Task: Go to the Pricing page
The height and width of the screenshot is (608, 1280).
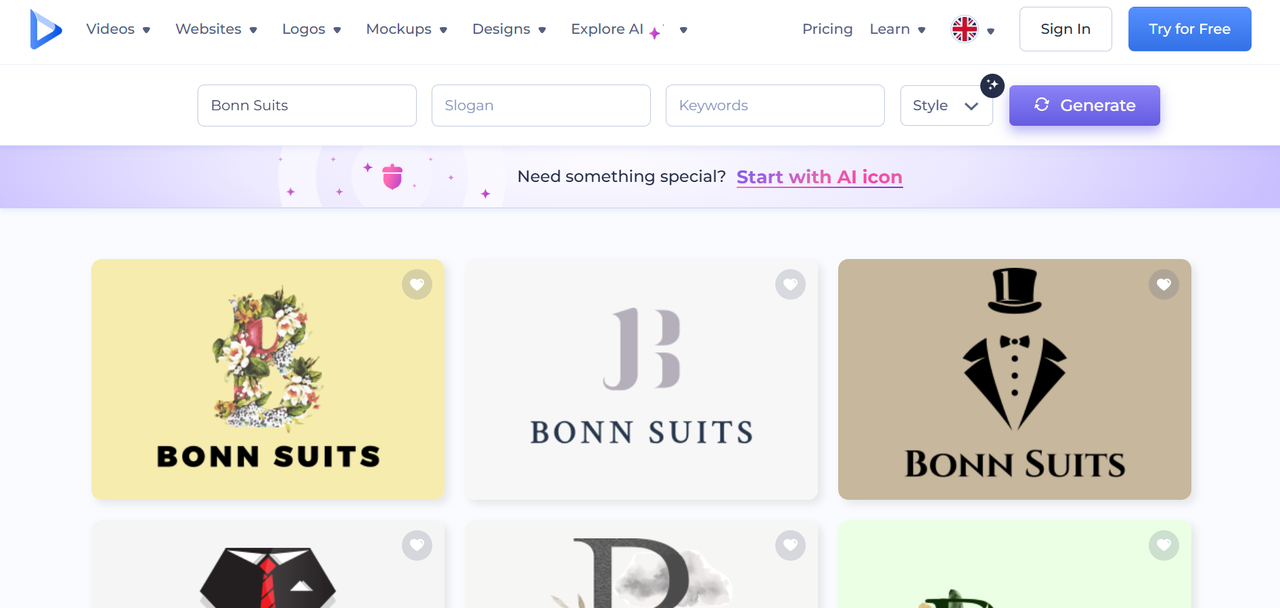Action: click(827, 30)
